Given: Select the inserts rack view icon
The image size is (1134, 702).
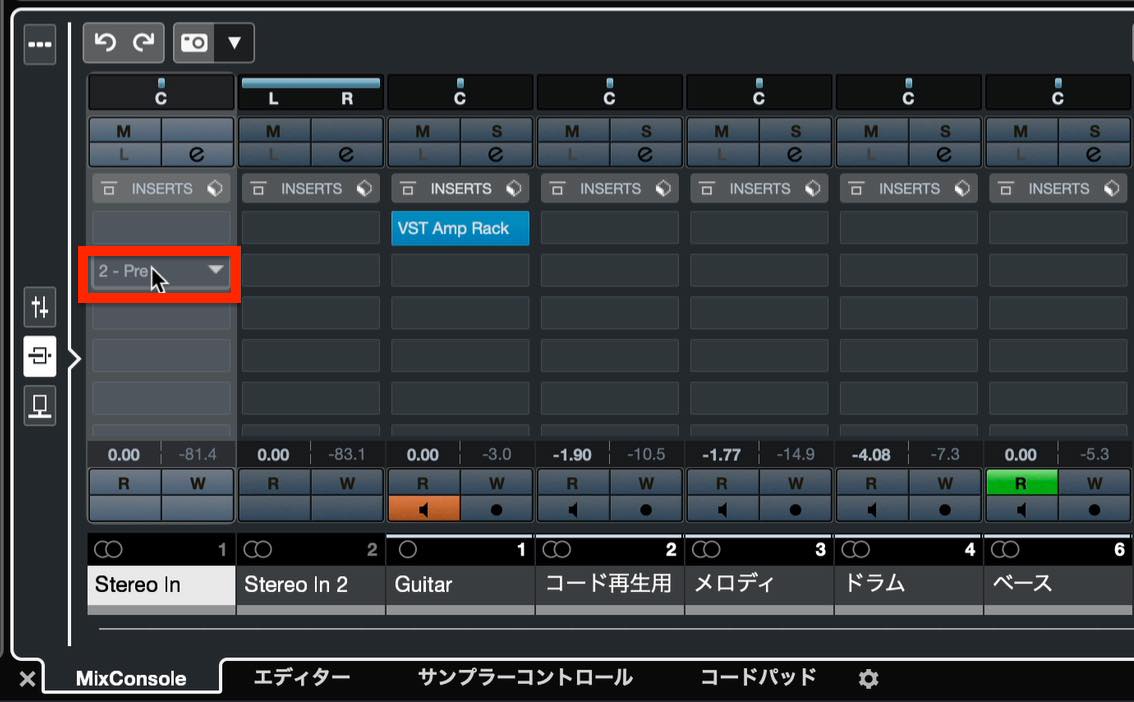Looking at the screenshot, I should [40, 356].
